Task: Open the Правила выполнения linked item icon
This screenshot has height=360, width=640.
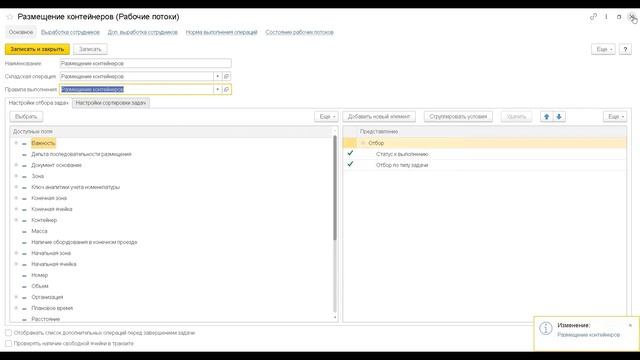Action: click(227, 89)
